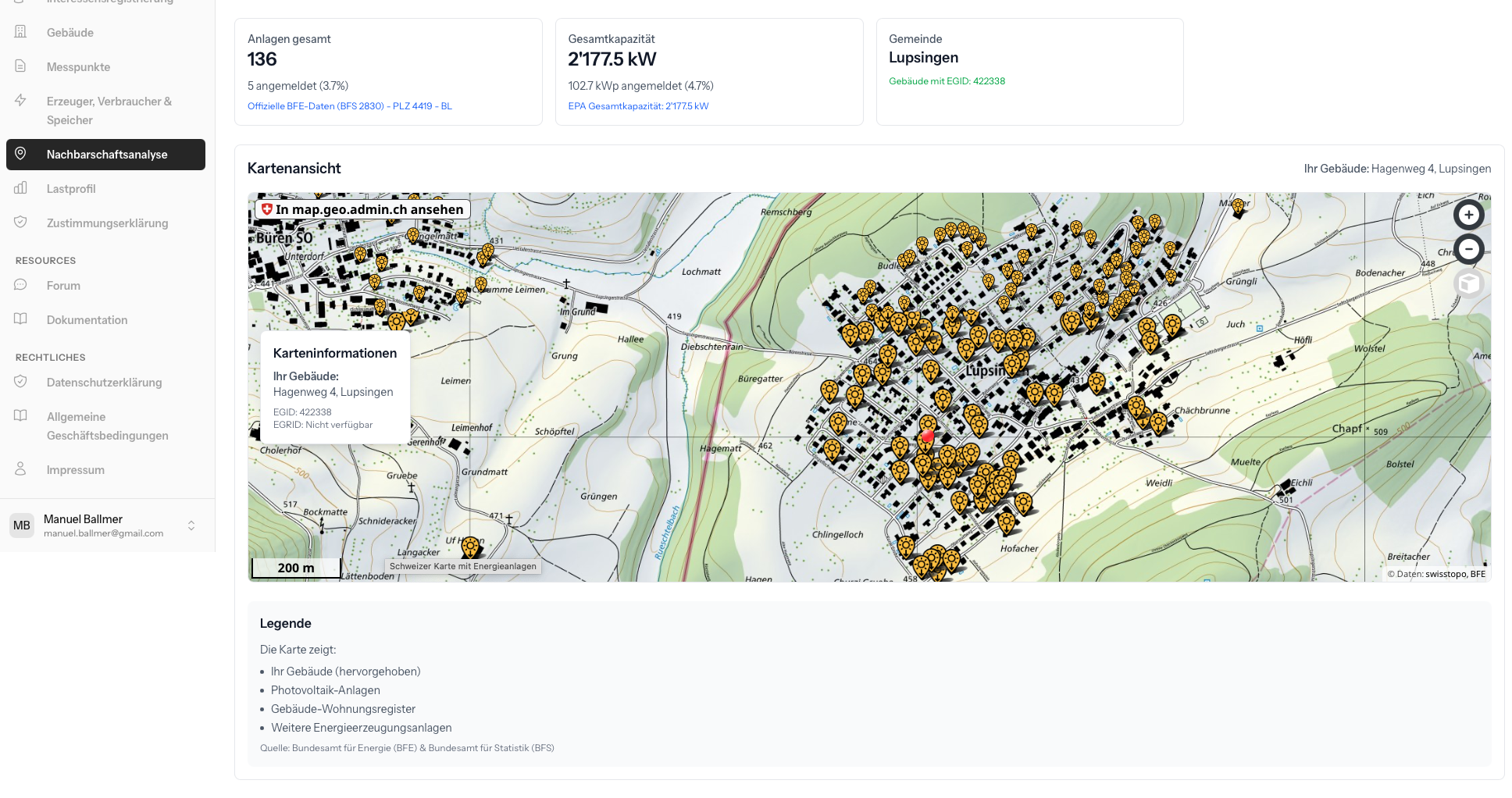Open Dokumentation book icon
This screenshot has height=798, width=1512.
pos(21,319)
